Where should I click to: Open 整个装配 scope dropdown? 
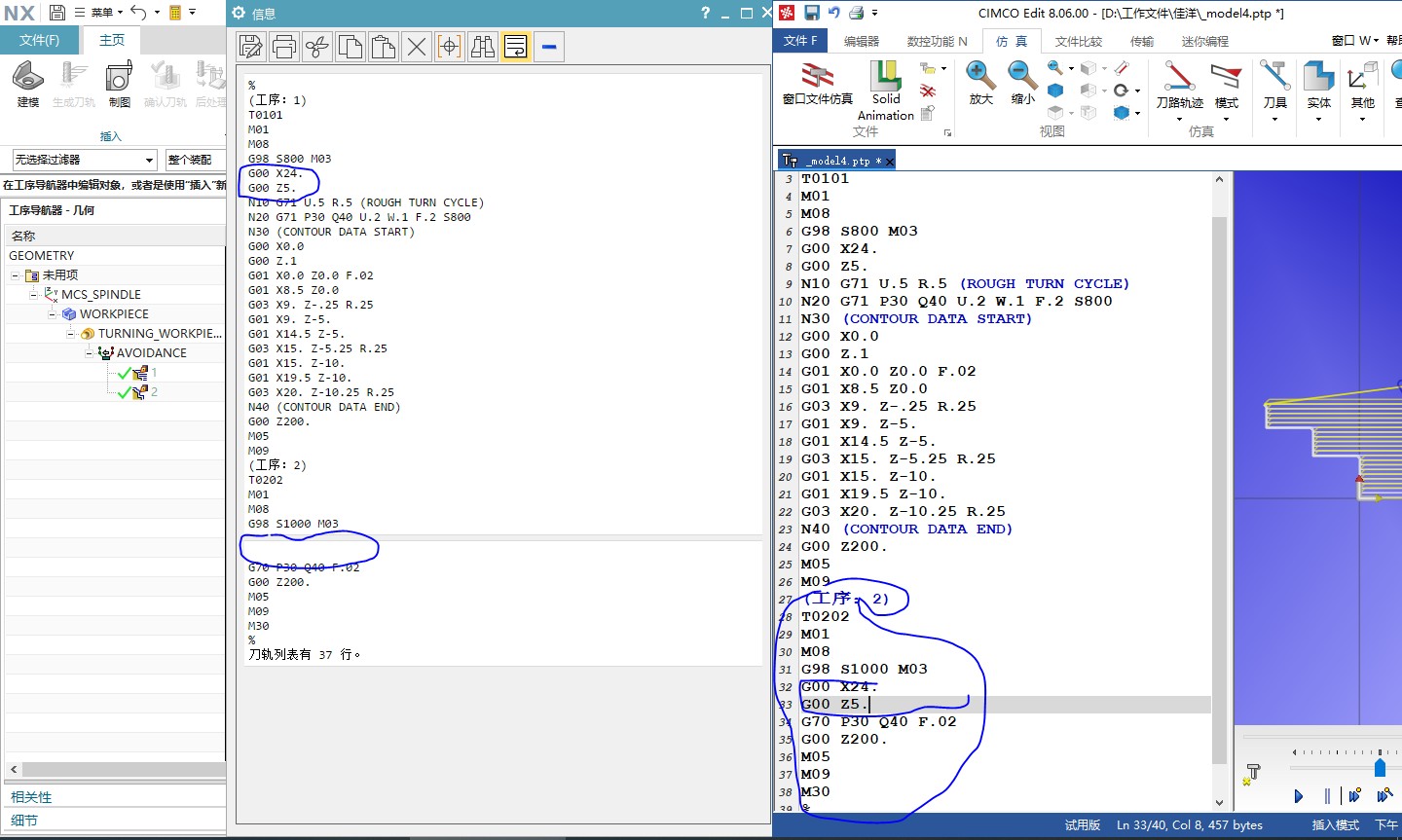point(195,160)
